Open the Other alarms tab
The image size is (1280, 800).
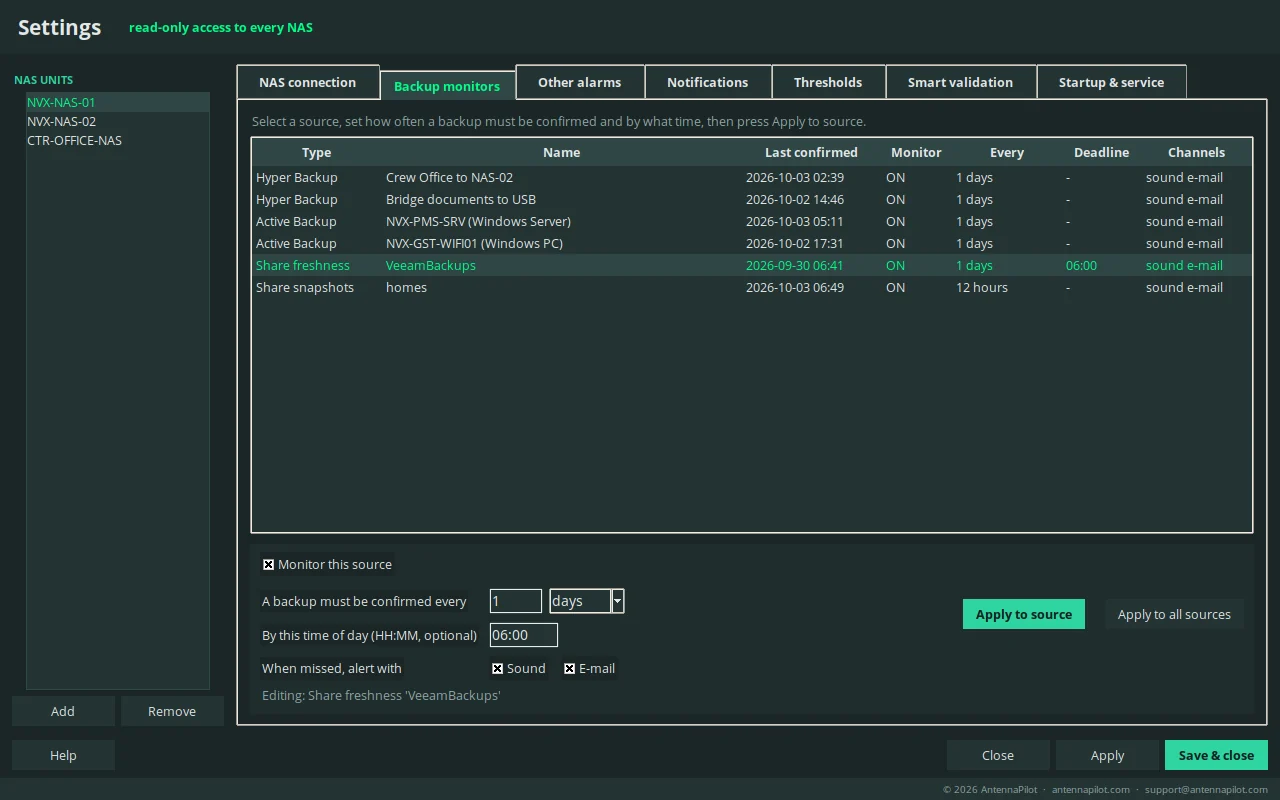tap(580, 82)
